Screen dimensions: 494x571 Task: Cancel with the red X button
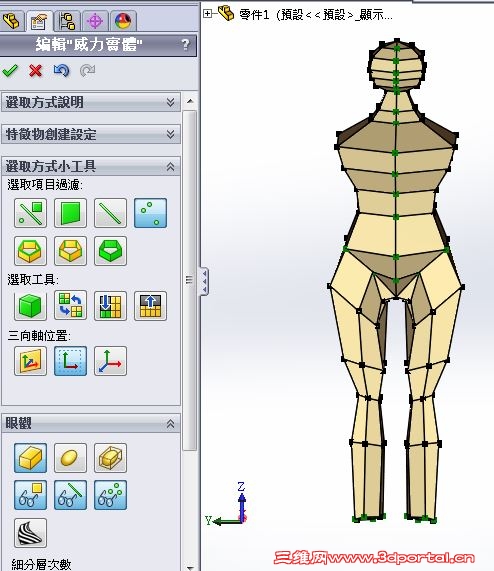(36, 71)
